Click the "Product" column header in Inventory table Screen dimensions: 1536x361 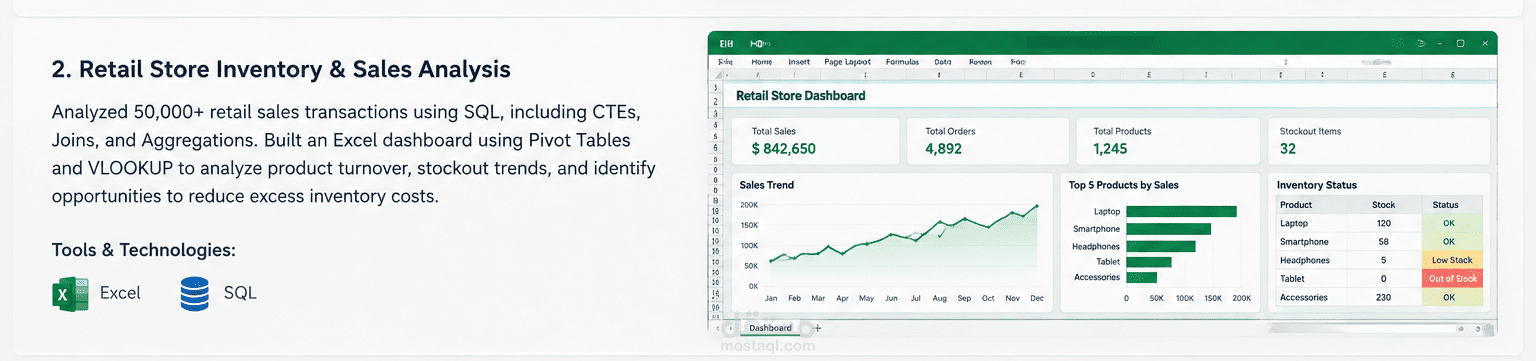point(1295,205)
